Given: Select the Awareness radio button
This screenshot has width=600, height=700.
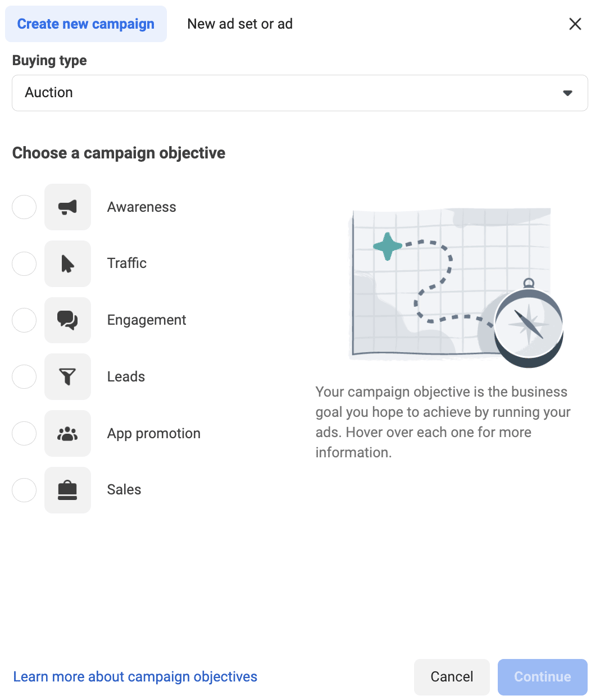Looking at the screenshot, I should pyautogui.click(x=24, y=207).
